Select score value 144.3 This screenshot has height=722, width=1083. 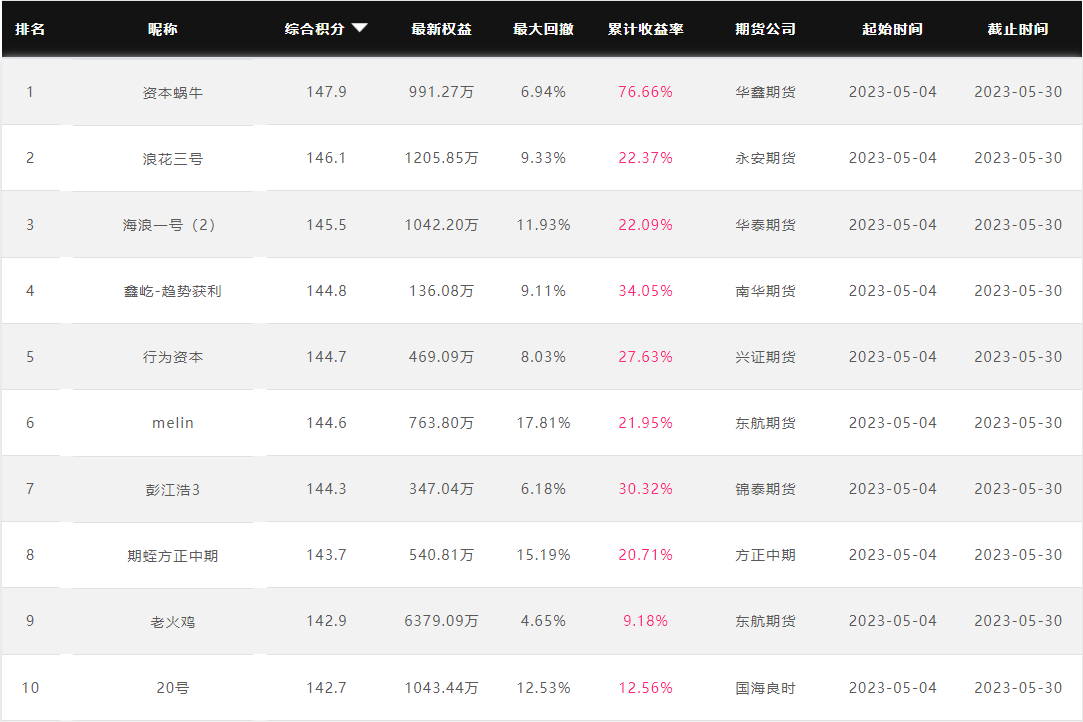(x=326, y=488)
